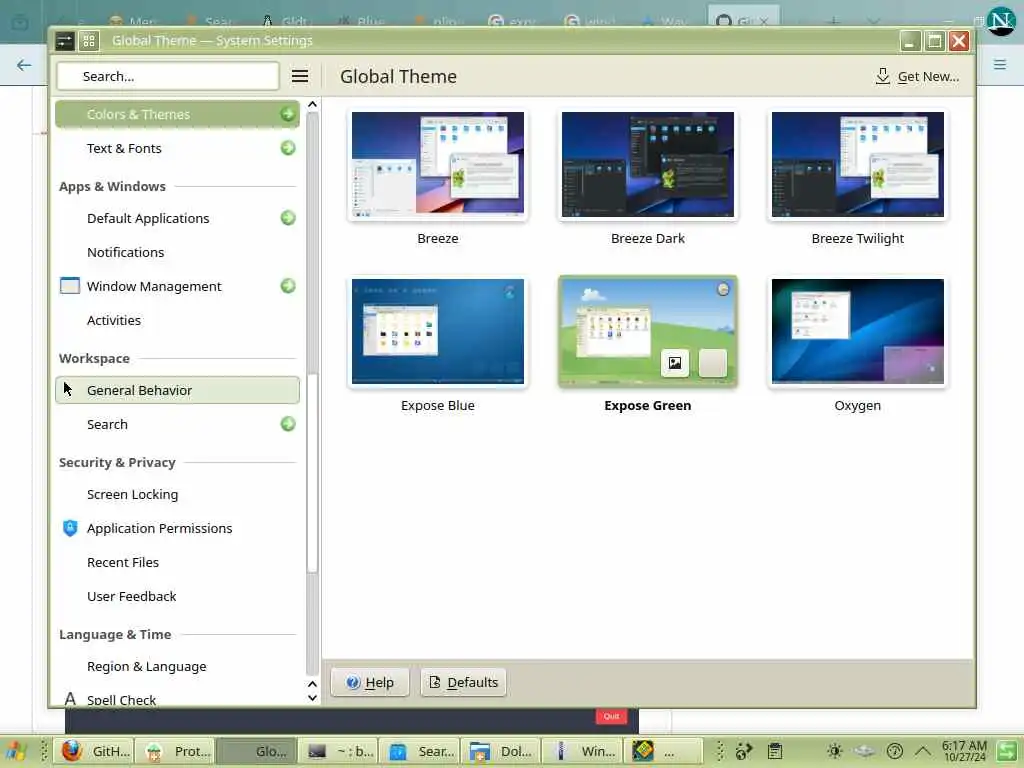The image size is (1024, 768).
Task: Open Default Applications settings
Action: click(177, 218)
